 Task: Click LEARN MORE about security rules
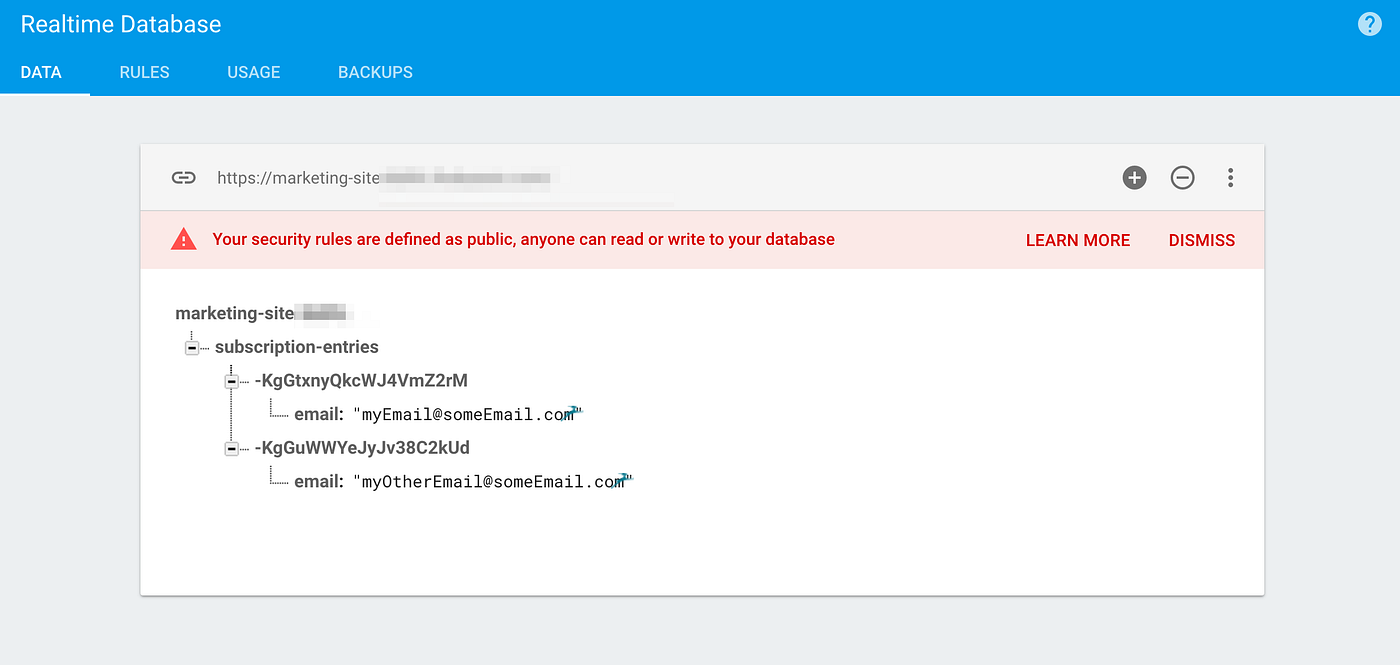pos(1078,240)
